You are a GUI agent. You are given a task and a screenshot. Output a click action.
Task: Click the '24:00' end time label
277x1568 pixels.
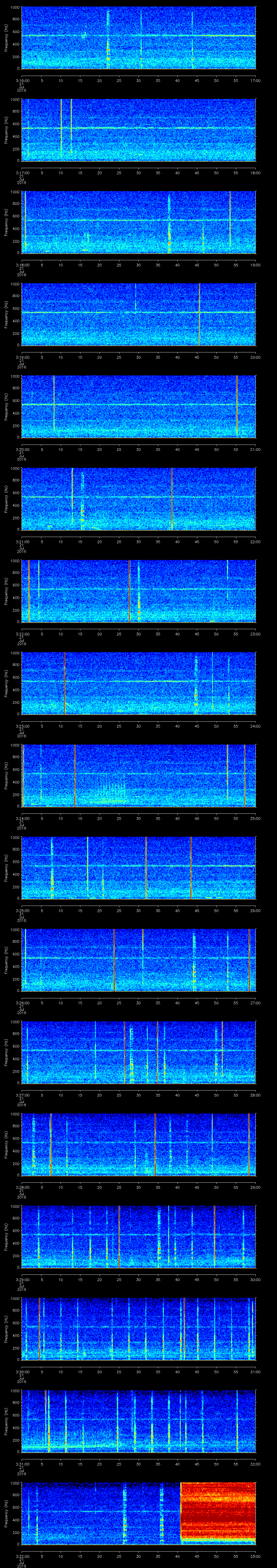pos(256,726)
